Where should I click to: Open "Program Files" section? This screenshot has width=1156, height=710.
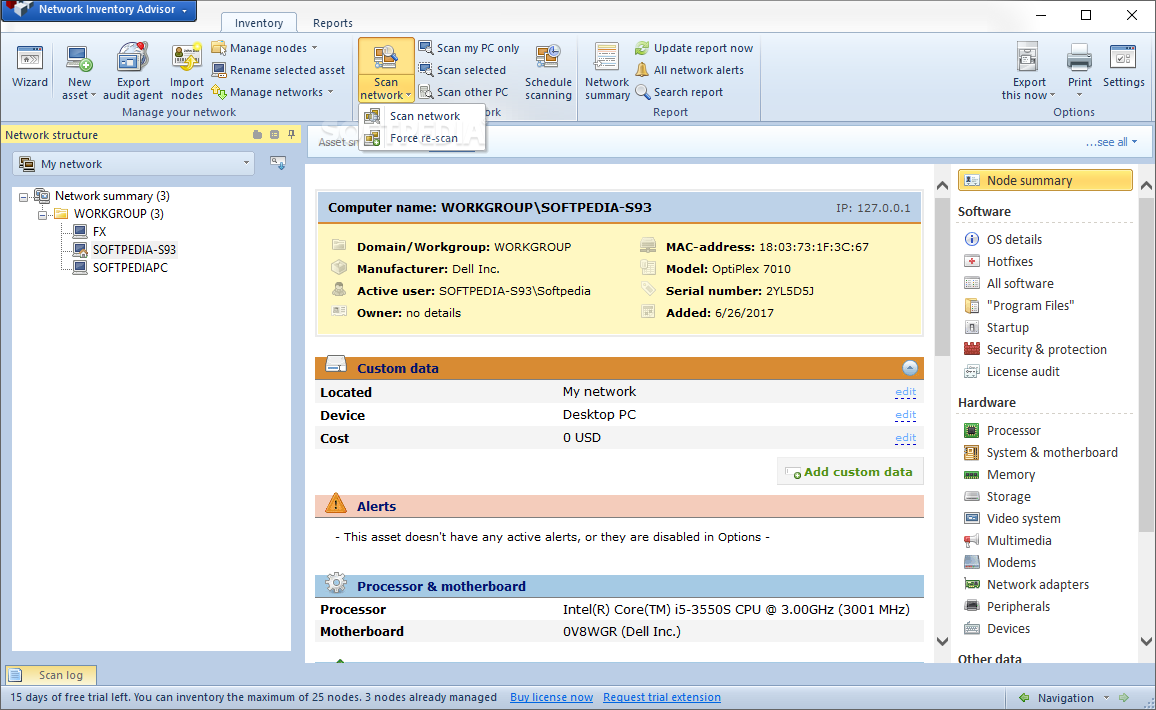tap(1030, 306)
